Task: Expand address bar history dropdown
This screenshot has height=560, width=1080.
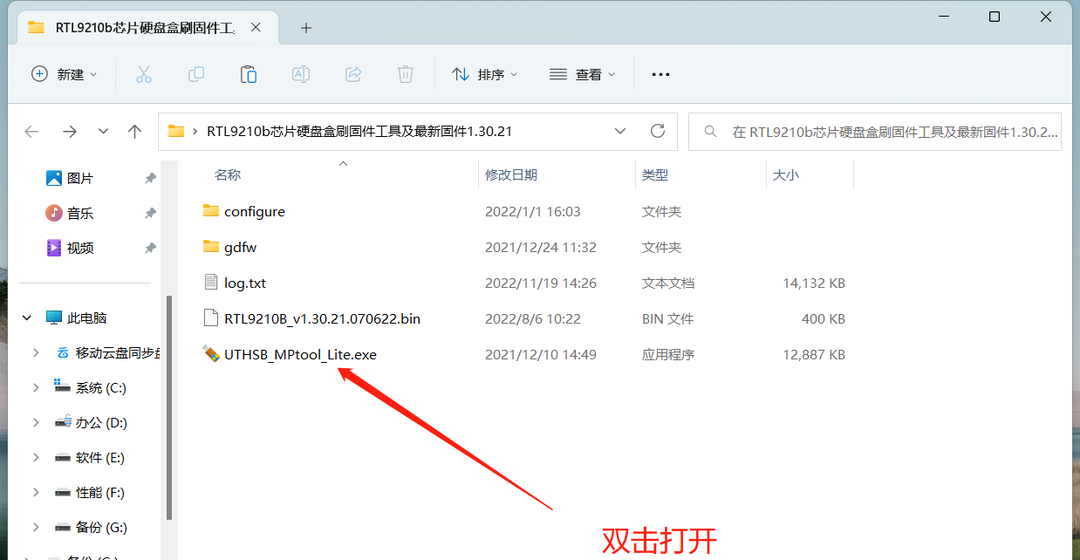Action: (620, 131)
